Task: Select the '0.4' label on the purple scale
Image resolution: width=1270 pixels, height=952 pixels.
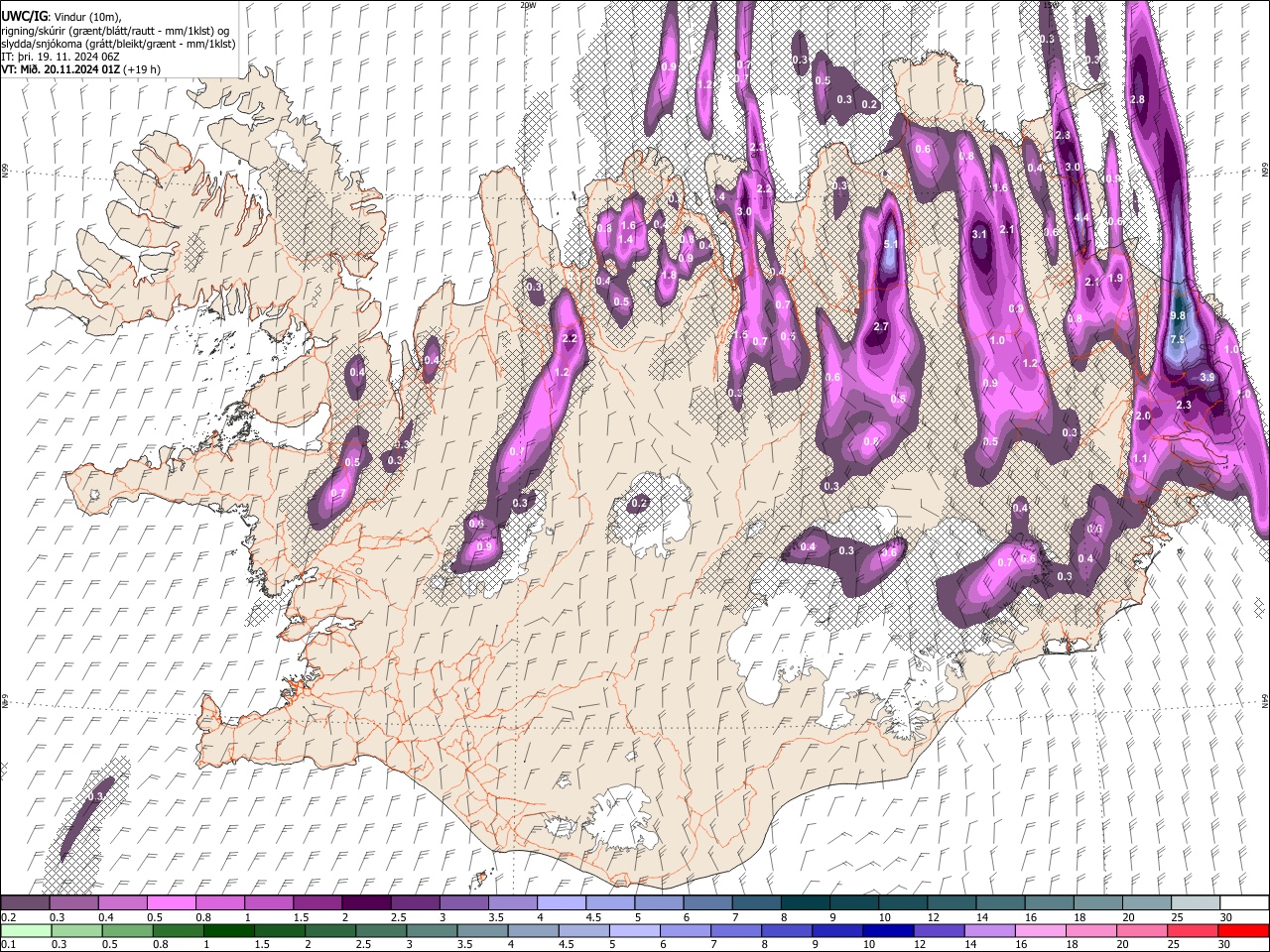Action: coord(106,917)
